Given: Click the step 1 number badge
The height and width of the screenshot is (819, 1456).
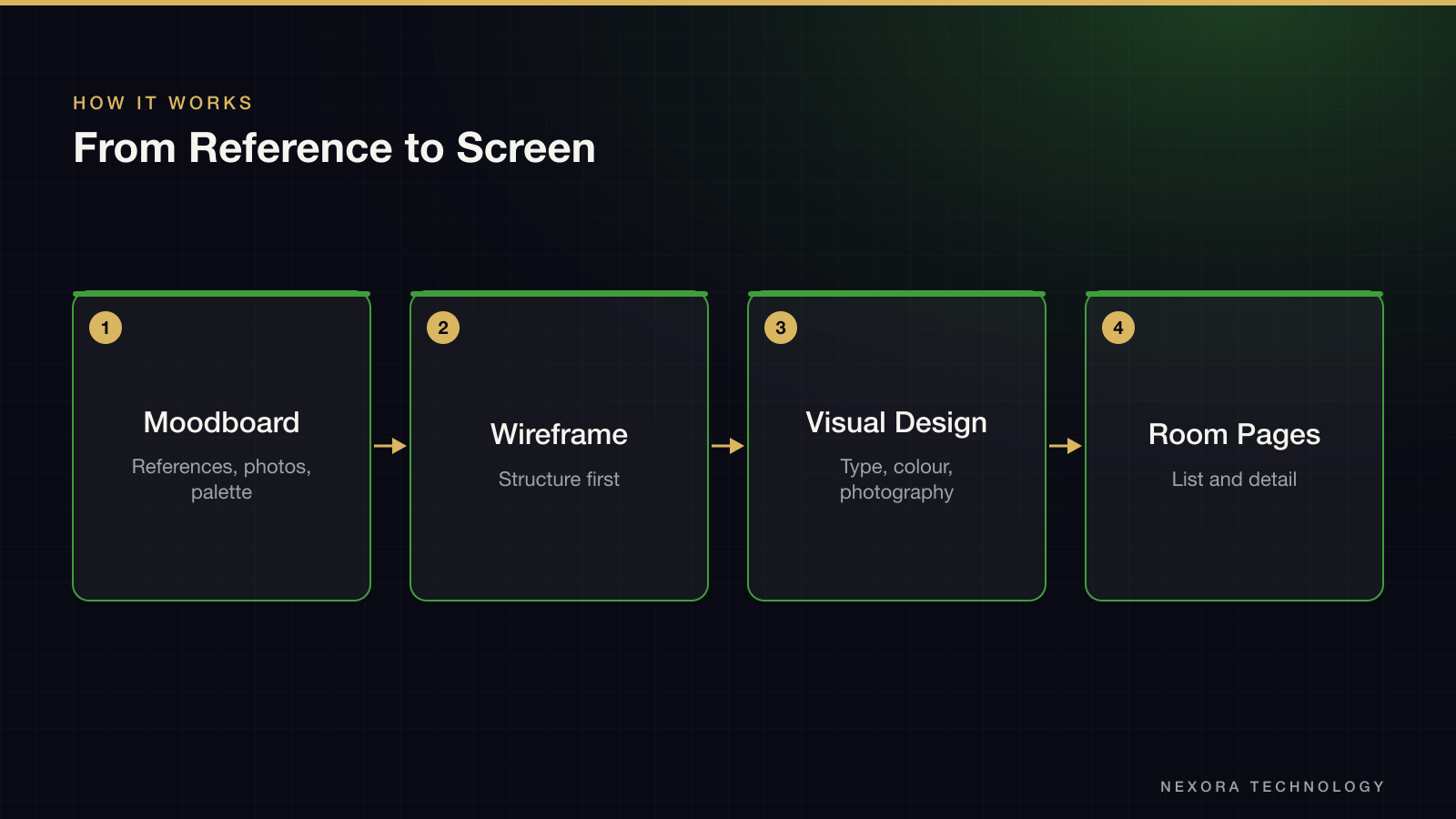Looking at the screenshot, I should [106, 328].
